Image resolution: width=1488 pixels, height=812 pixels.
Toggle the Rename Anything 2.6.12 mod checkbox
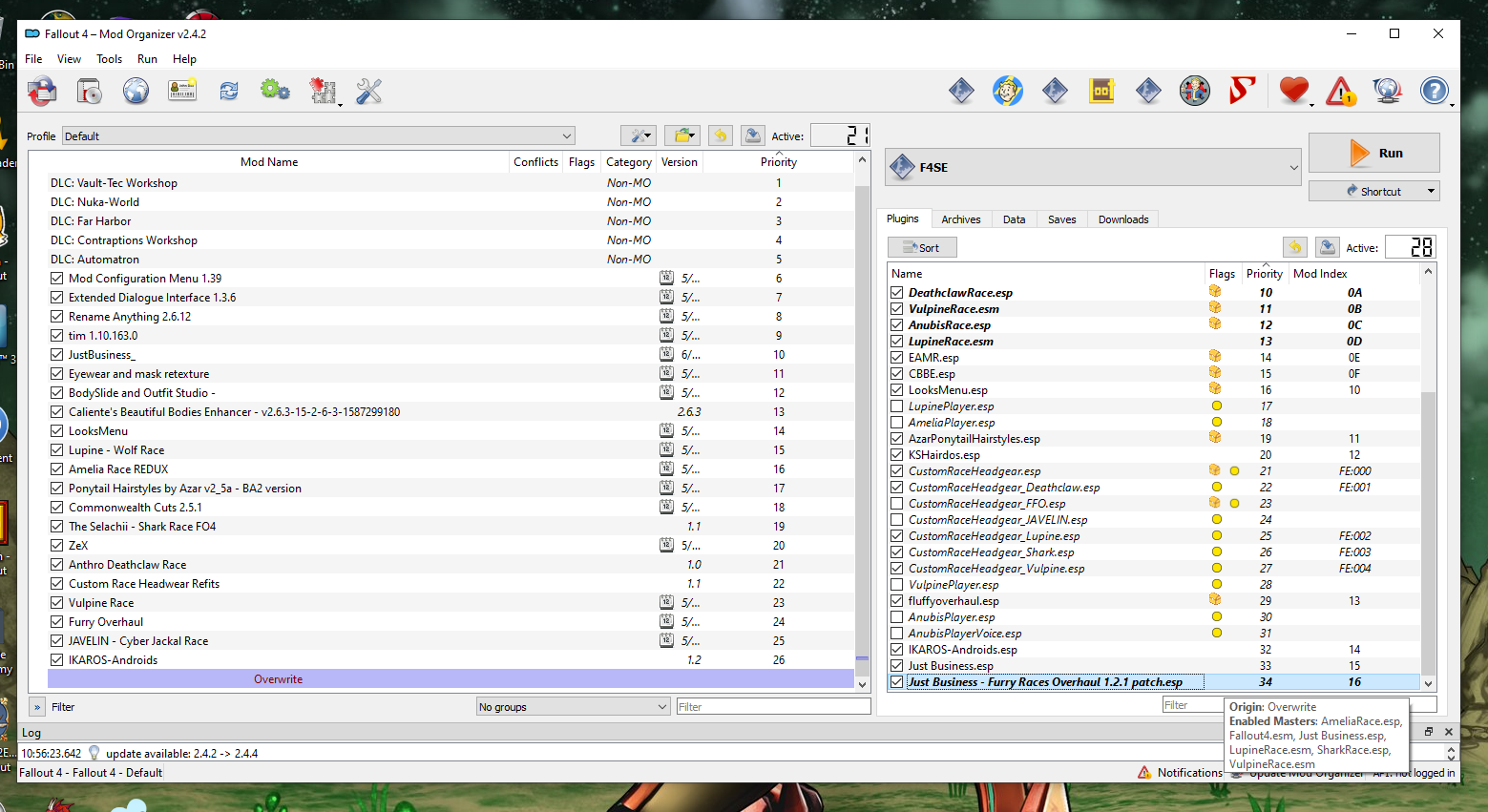[x=57, y=317]
